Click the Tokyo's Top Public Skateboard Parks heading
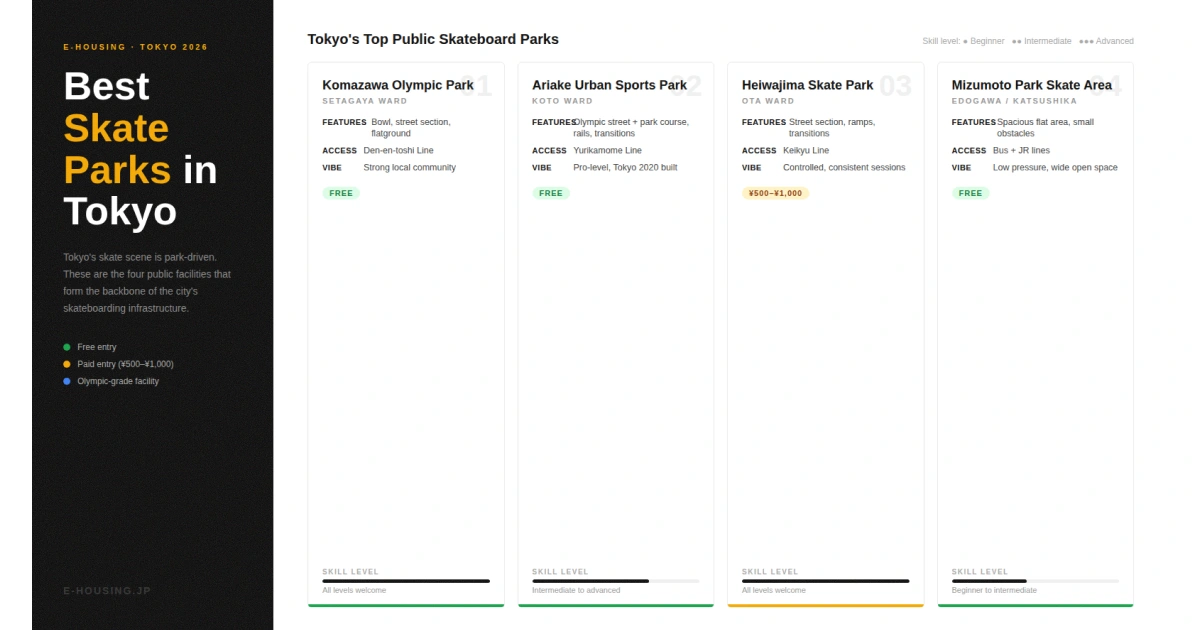The height and width of the screenshot is (630, 1200). pos(433,39)
